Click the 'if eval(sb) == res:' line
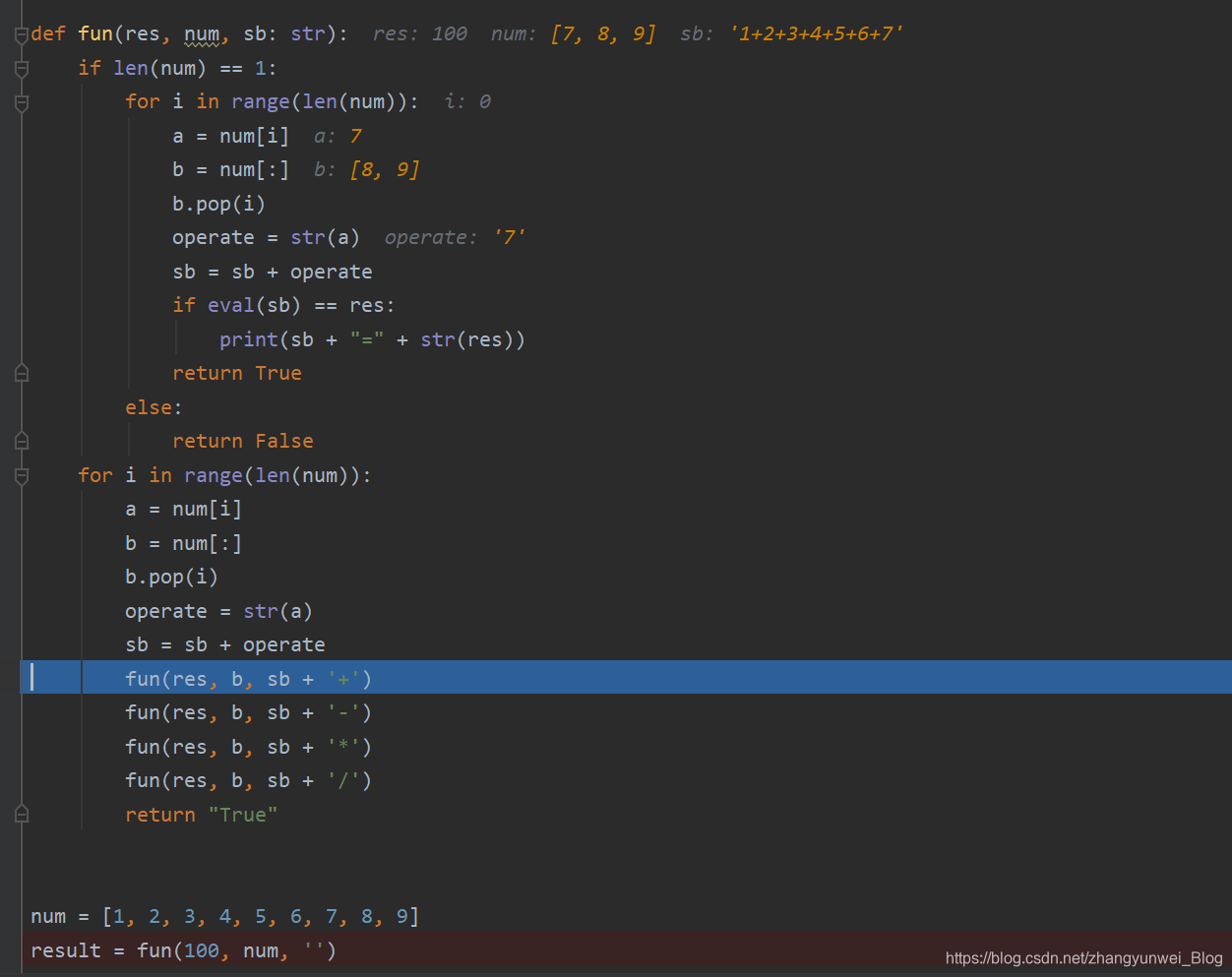The image size is (1232, 977). tap(283, 305)
